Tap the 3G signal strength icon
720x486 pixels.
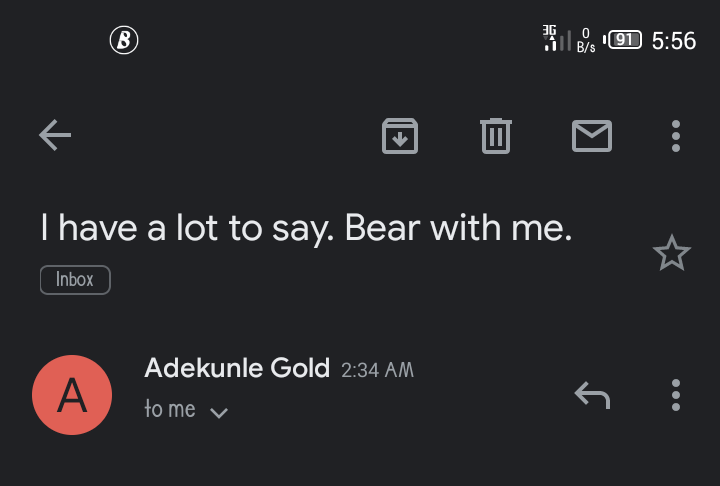[550, 39]
